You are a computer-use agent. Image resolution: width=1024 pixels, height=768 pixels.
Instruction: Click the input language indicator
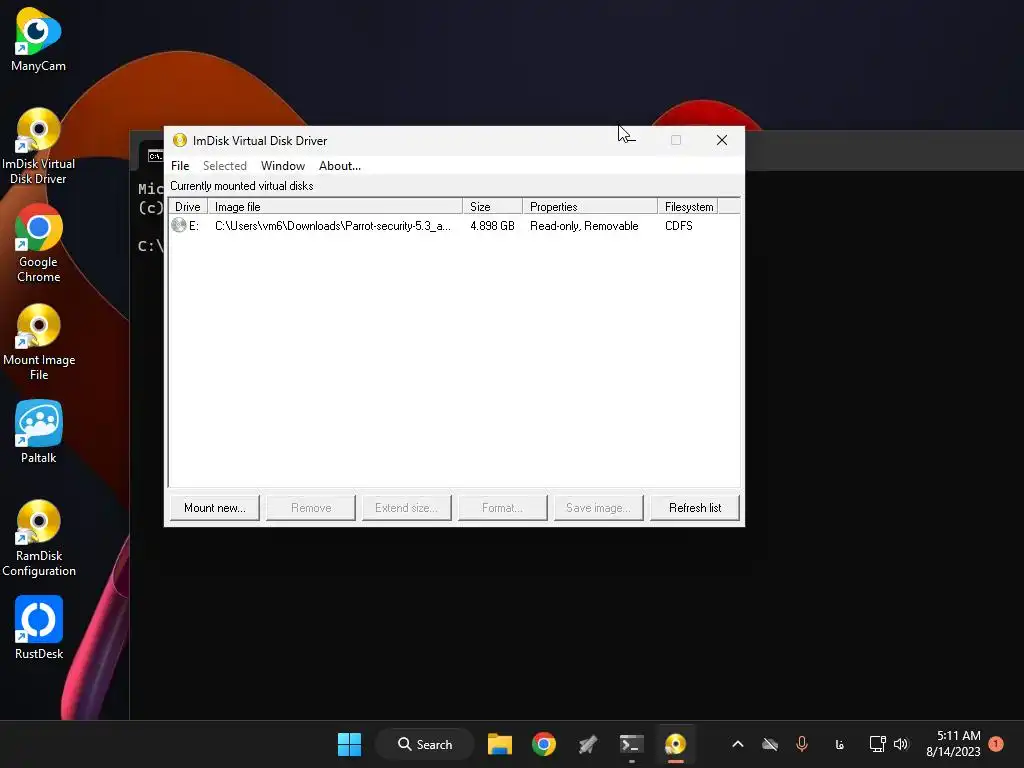pos(840,744)
